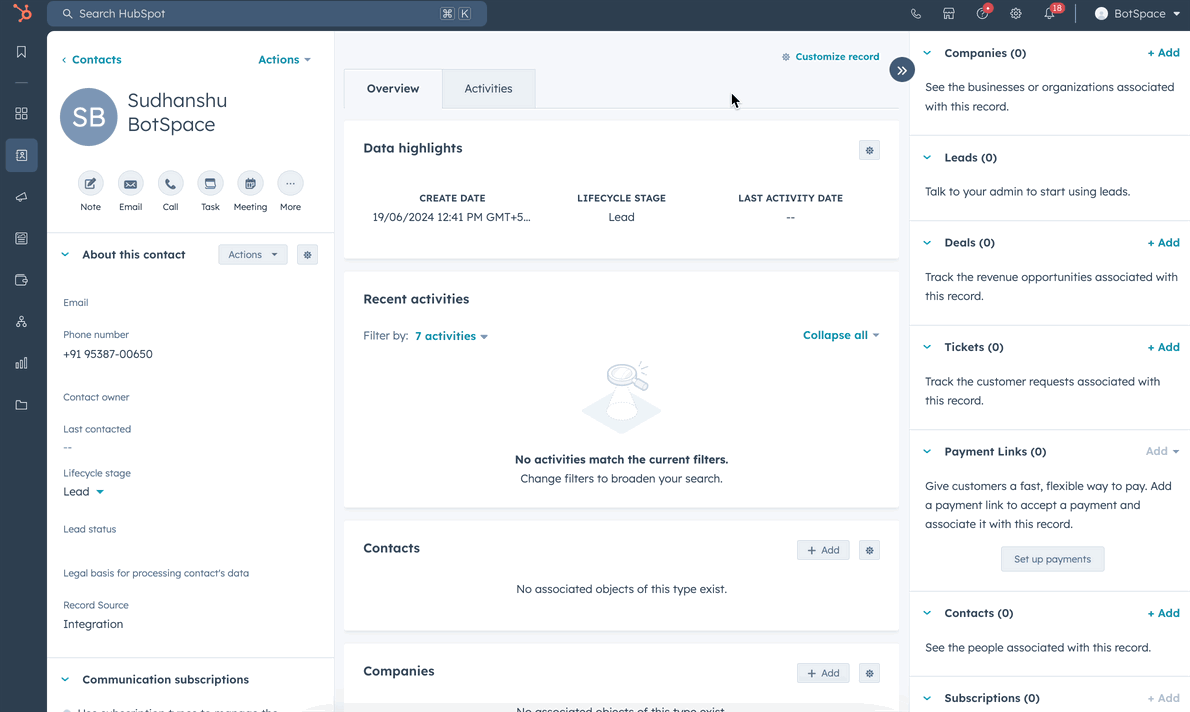
Task: Open the Collapse all dropdown
Action: (841, 335)
